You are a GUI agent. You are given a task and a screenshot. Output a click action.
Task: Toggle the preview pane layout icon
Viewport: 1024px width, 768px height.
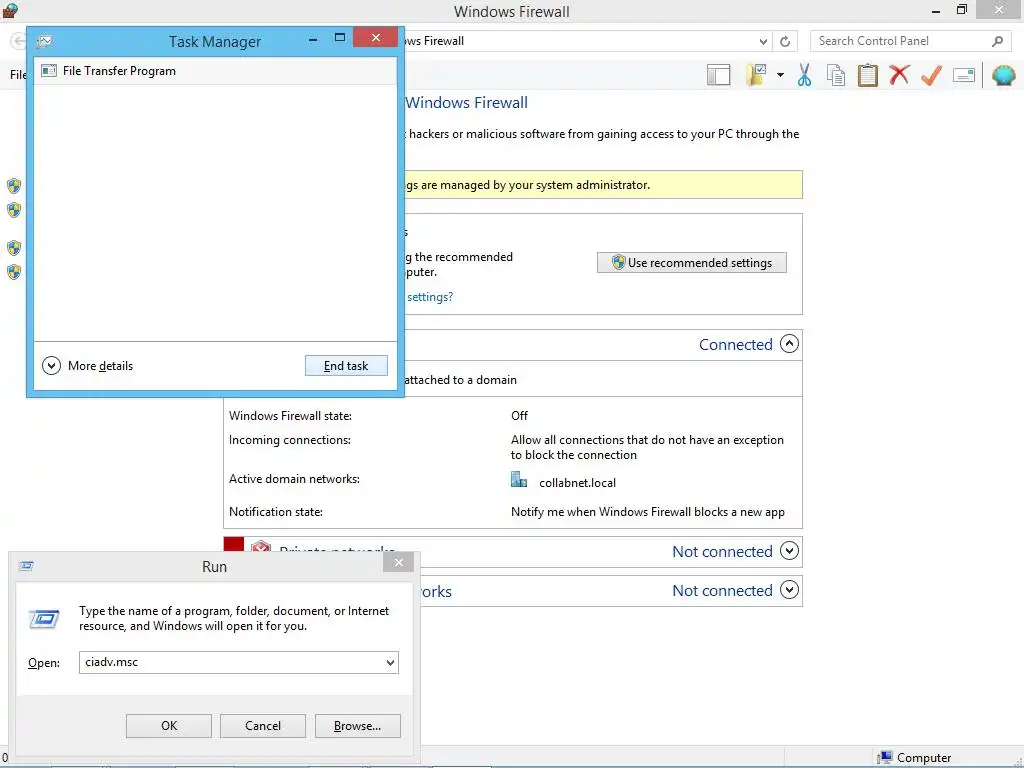(718, 75)
